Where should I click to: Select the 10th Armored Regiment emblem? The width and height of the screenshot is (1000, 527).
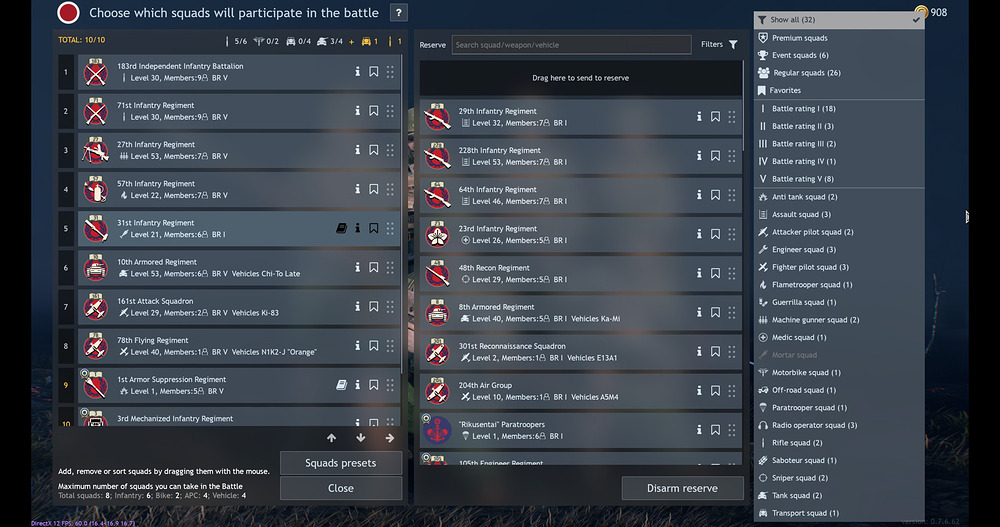pos(96,268)
